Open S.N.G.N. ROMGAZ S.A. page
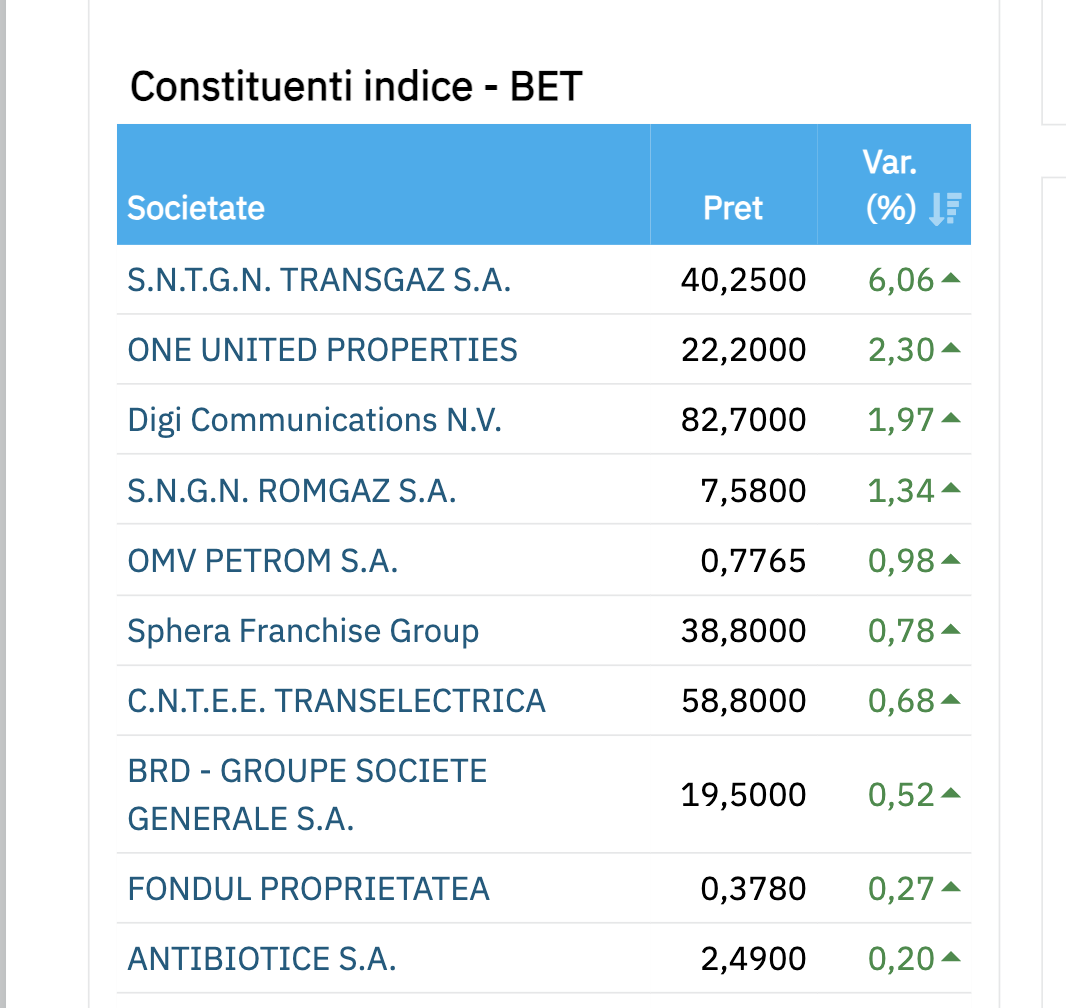 point(291,491)
